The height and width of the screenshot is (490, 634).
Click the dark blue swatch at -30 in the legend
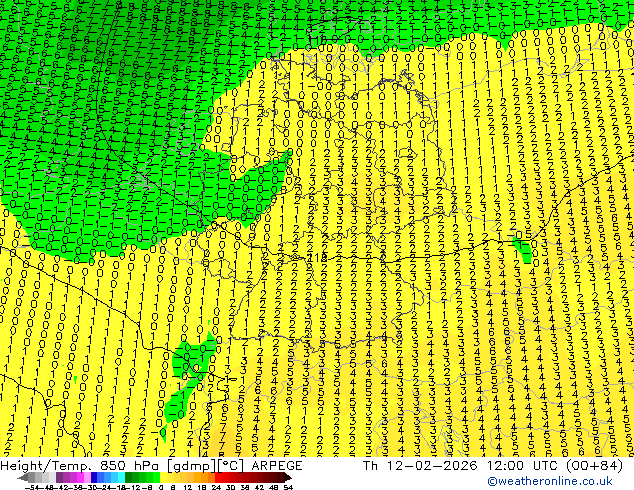(94, 478)
